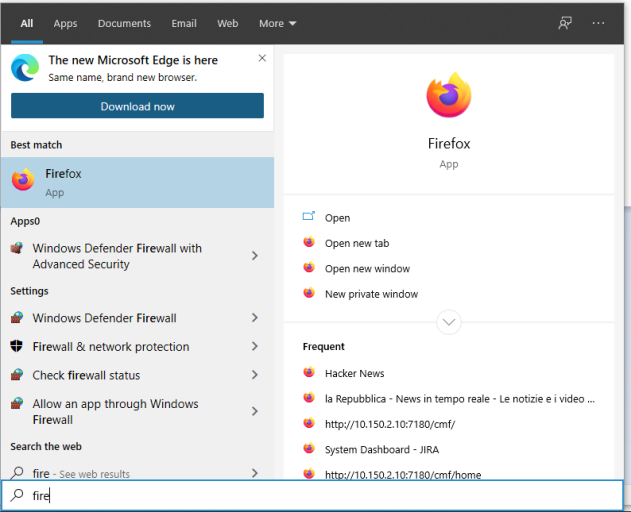Select Open new tab action
The height and width of the screenshot is (512, 631).
coord(357,243)
